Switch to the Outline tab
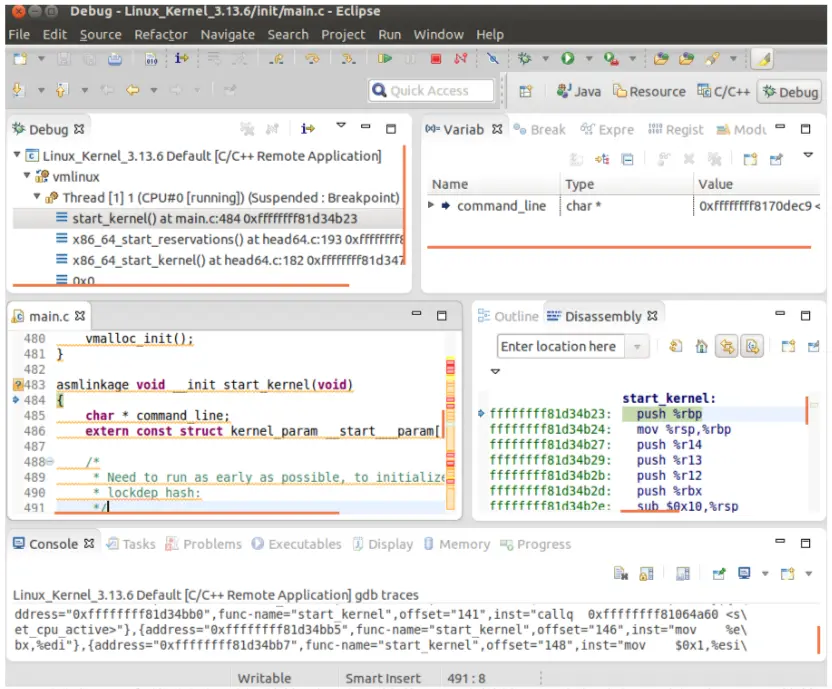This screenshot has width=832, height=689. [508, 316]
